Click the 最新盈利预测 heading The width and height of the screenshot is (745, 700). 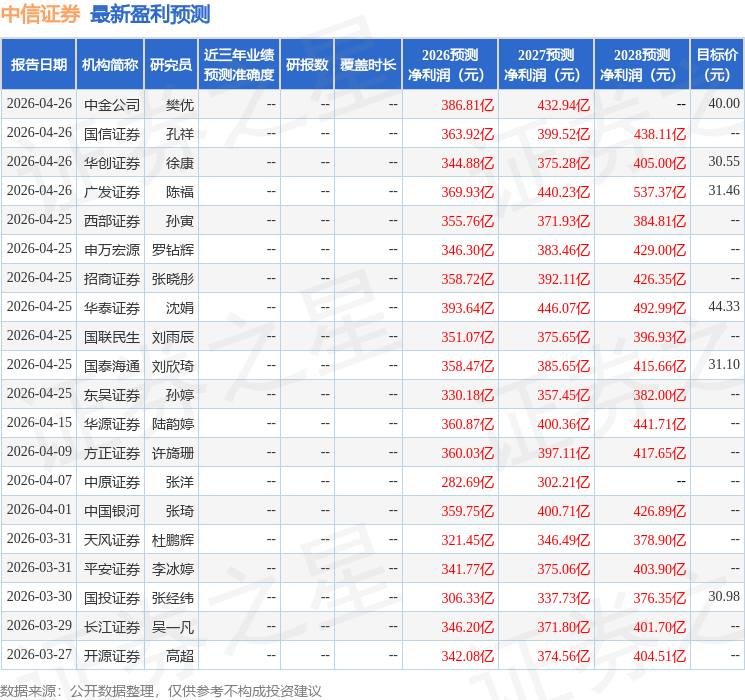(150, 14)
